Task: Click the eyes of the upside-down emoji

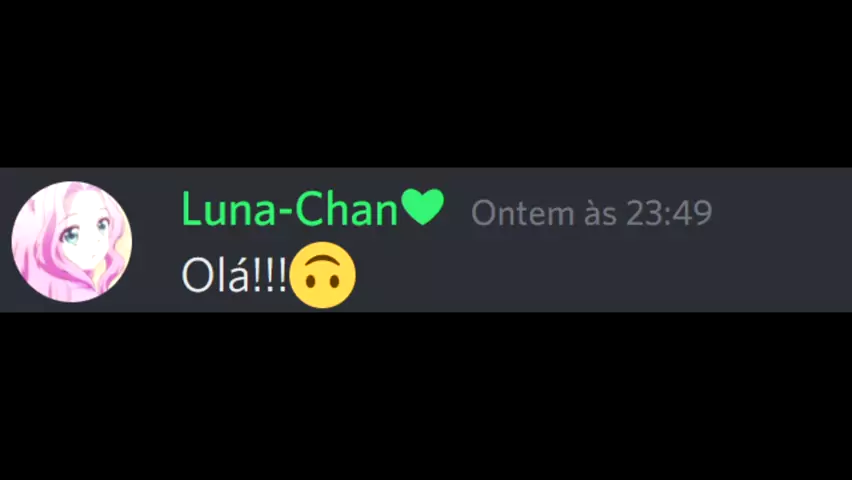Action: tap(323, 282)
